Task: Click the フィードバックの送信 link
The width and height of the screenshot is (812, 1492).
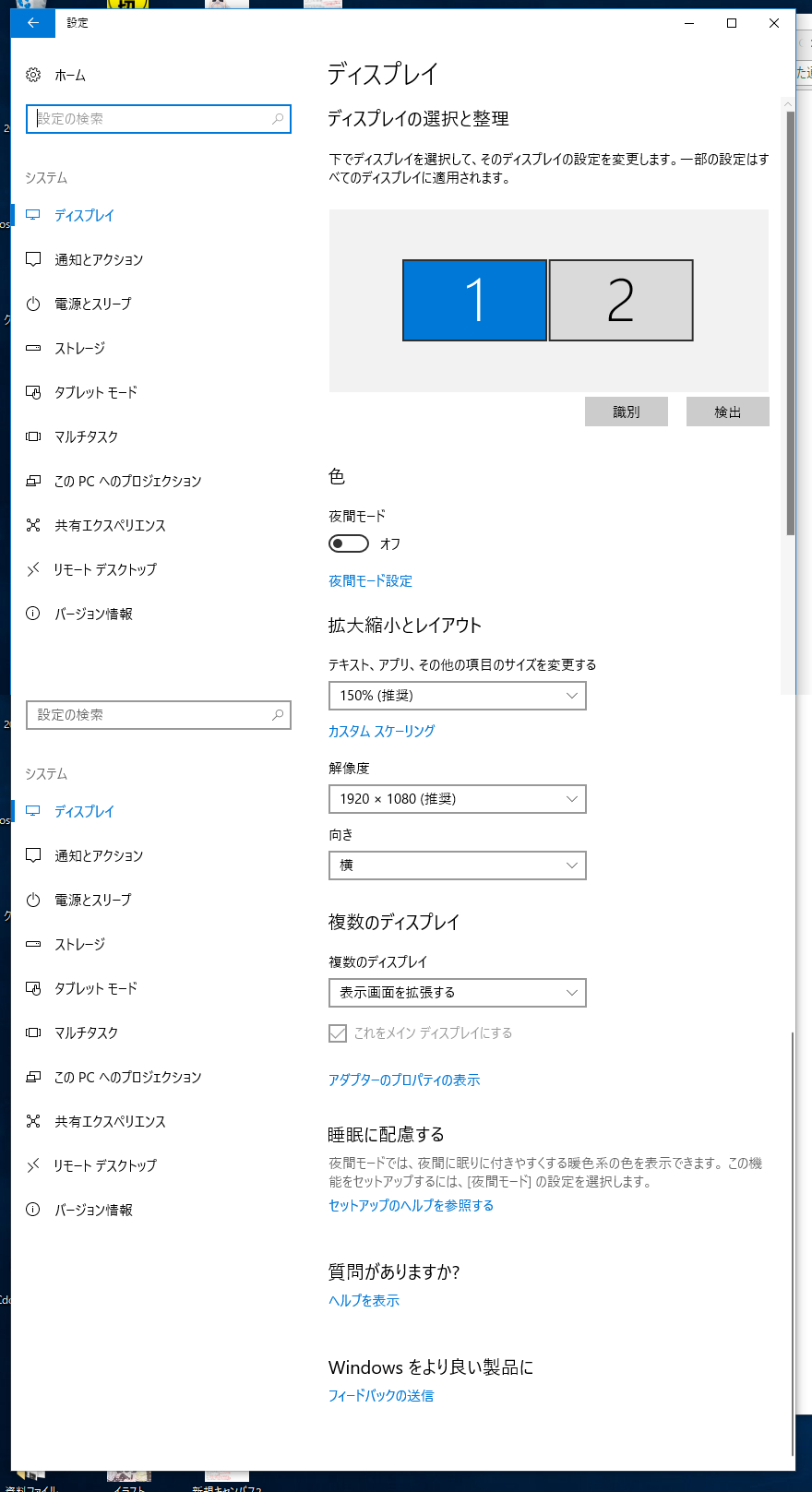Action: (381, 1395)
